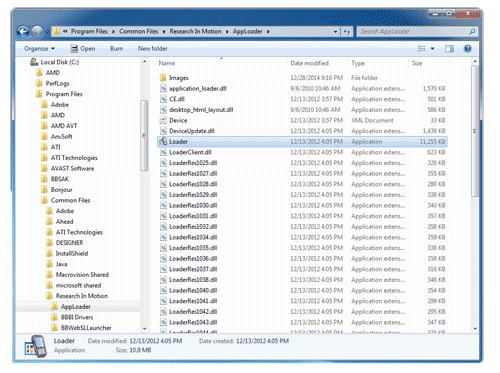
Task: Select LoaderRes1043.dll file icon
Action: pos(163,322)
